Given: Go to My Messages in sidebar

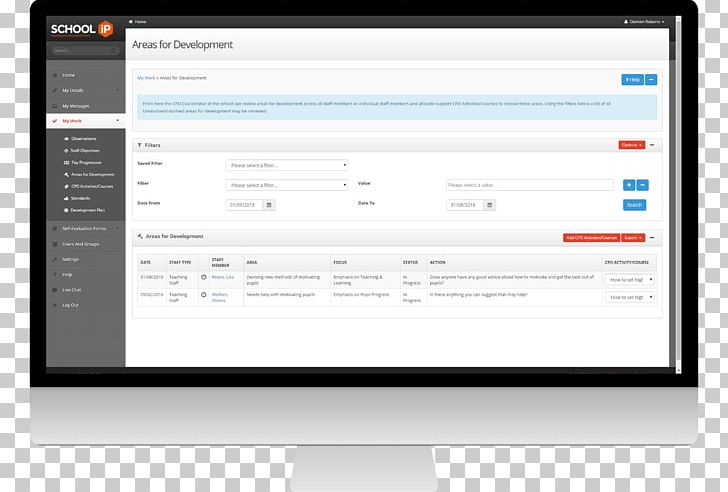Looking at the screenshot, I should coord(76,106).
